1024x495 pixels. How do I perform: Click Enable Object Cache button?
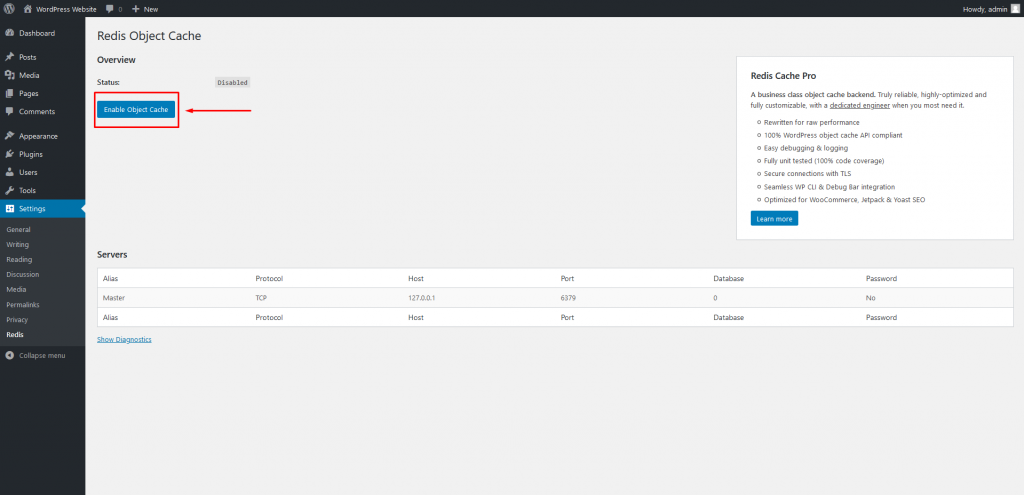[x=136, y=110]
